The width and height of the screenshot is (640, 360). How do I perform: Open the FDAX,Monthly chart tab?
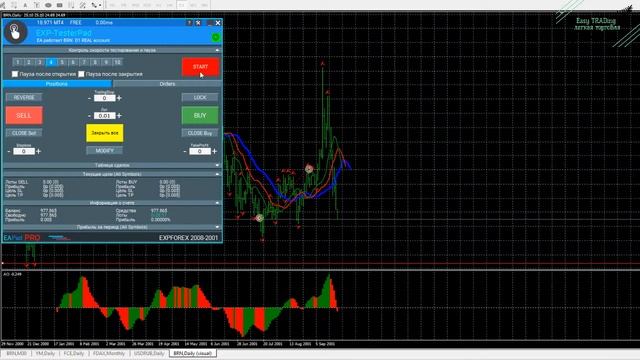click(x=109, y=353)
